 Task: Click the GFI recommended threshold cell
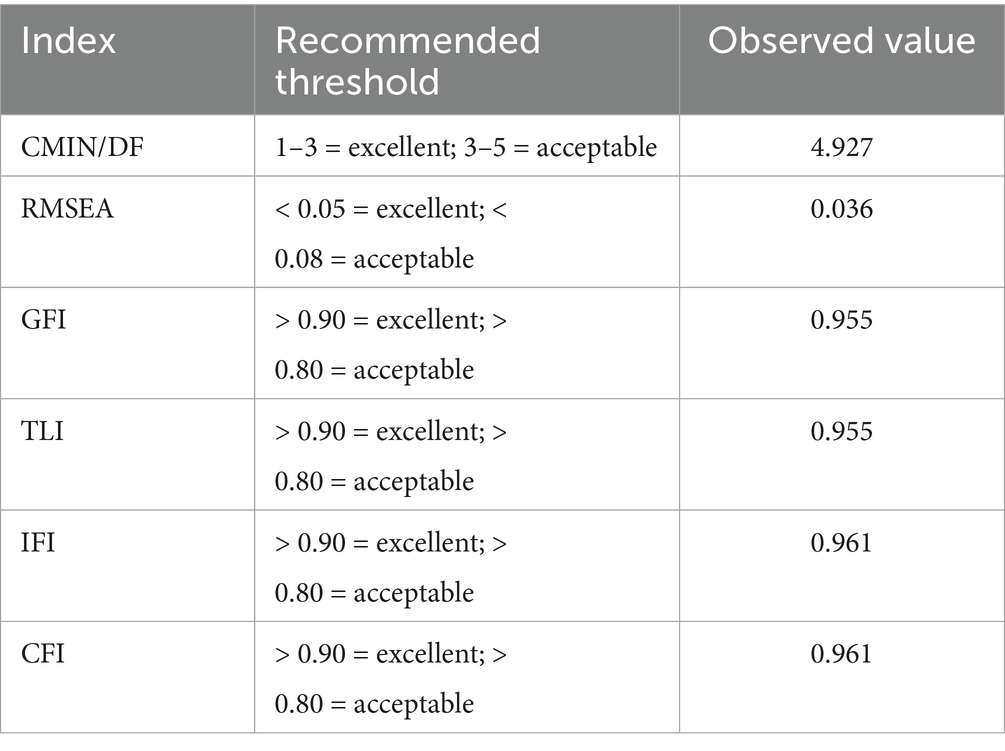[391, 344]
